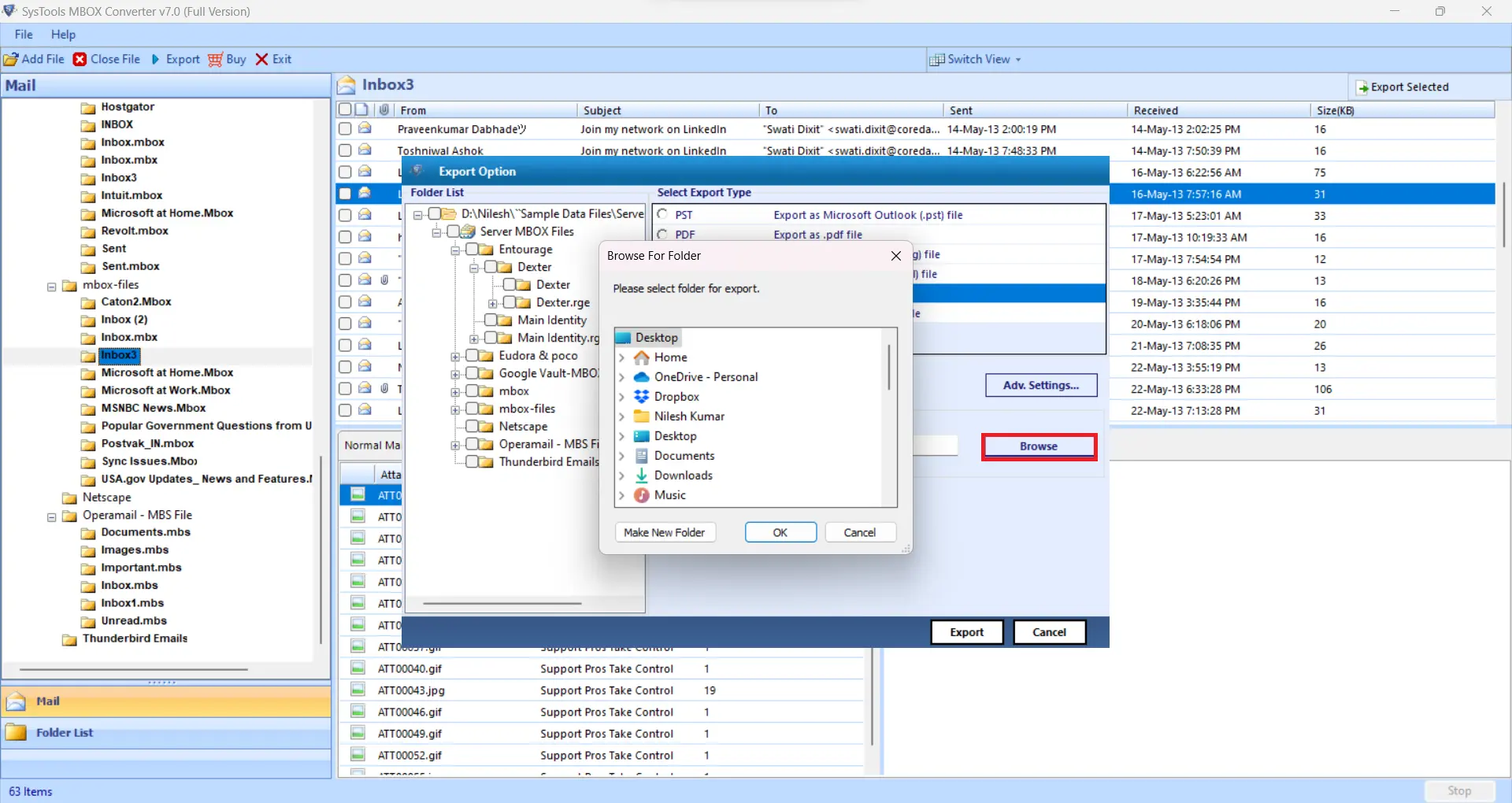Image resolution: width=1512 pixels, height=803 pixels.
Task: Click the Export Selected icon
Action: tap(1362, 87)
